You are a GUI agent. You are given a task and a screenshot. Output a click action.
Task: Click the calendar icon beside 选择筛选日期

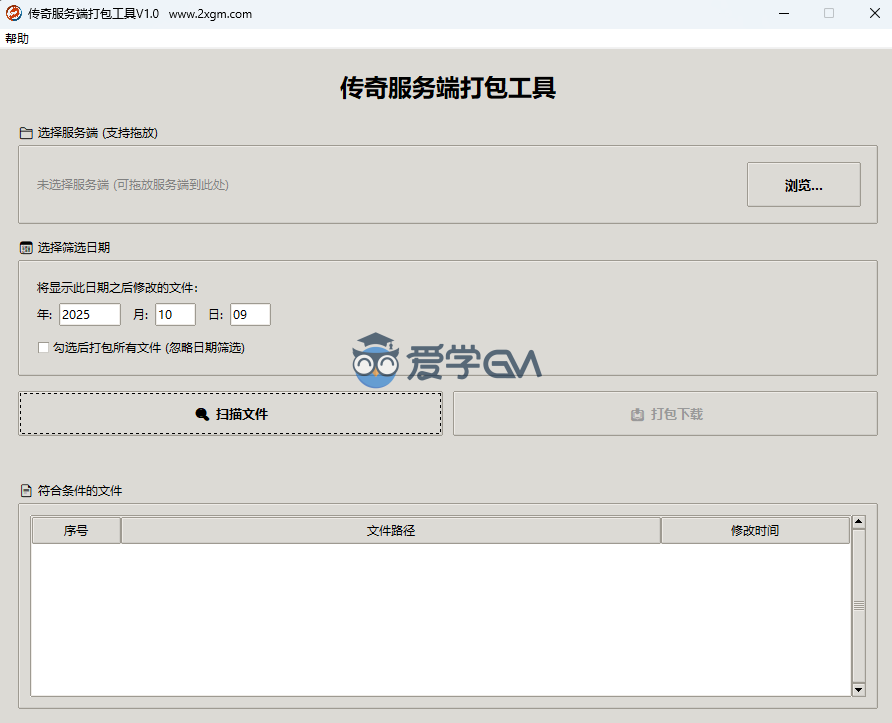tap(26, 248)
